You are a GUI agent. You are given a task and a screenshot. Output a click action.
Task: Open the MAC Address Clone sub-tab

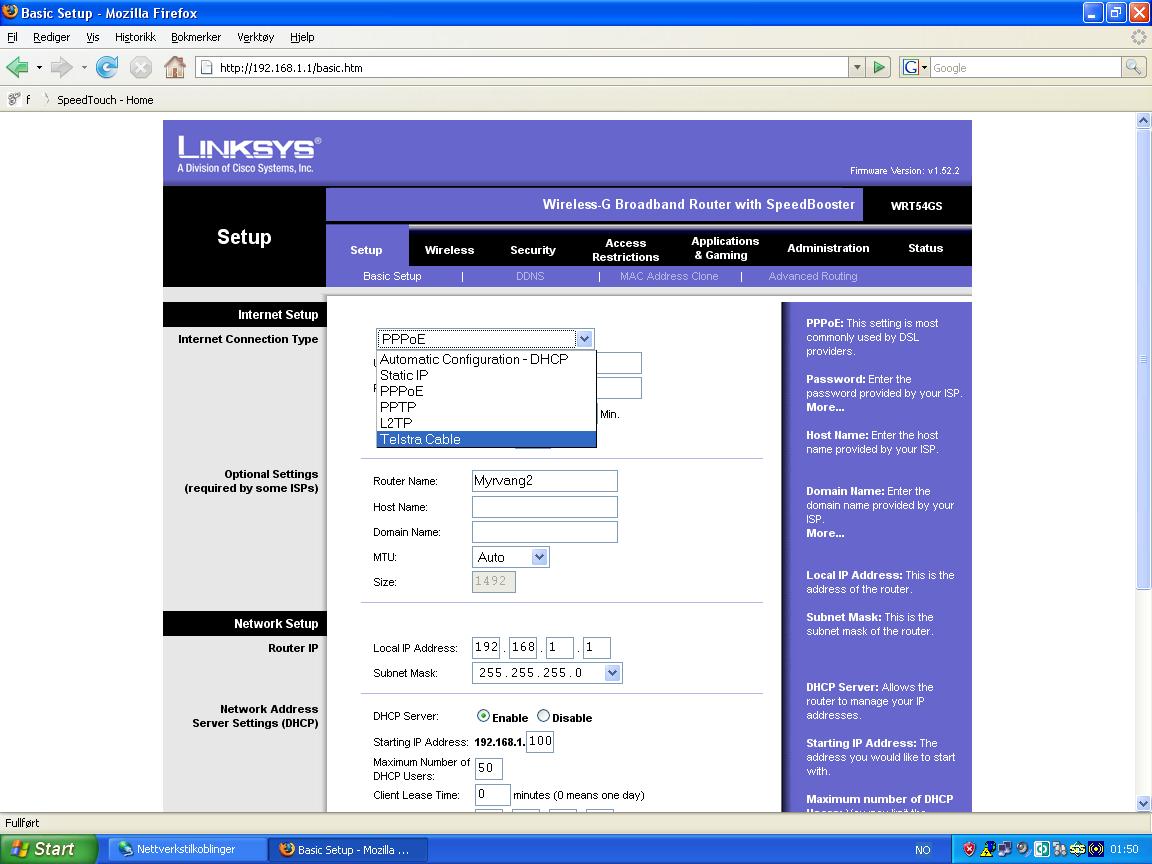point(669,276)
